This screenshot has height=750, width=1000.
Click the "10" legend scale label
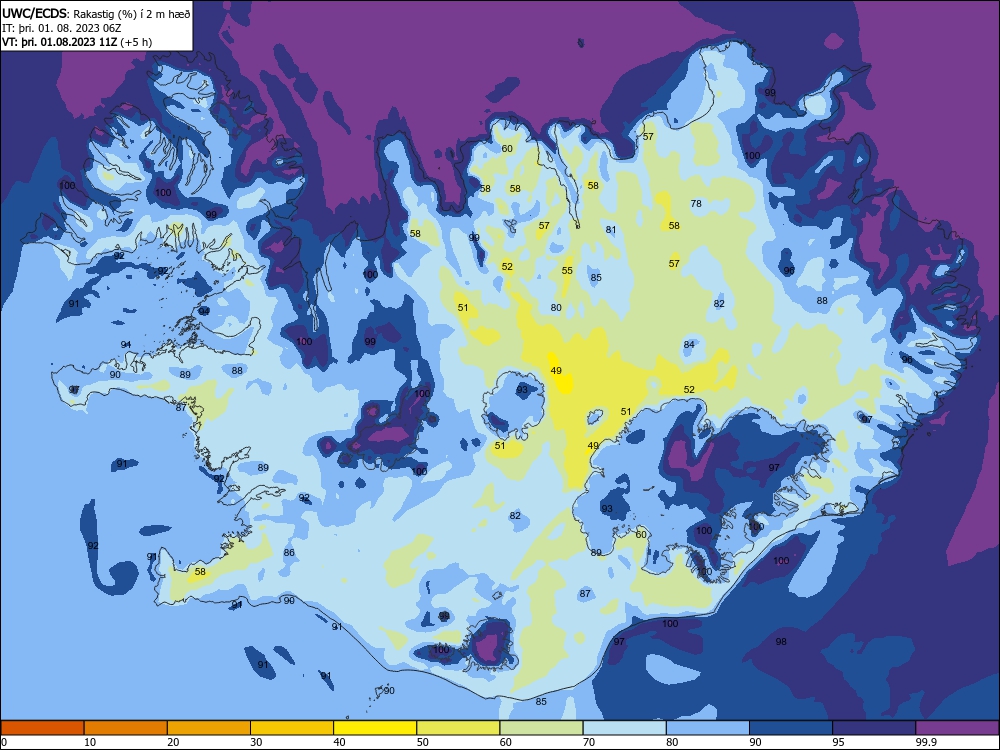click(90, 742)
